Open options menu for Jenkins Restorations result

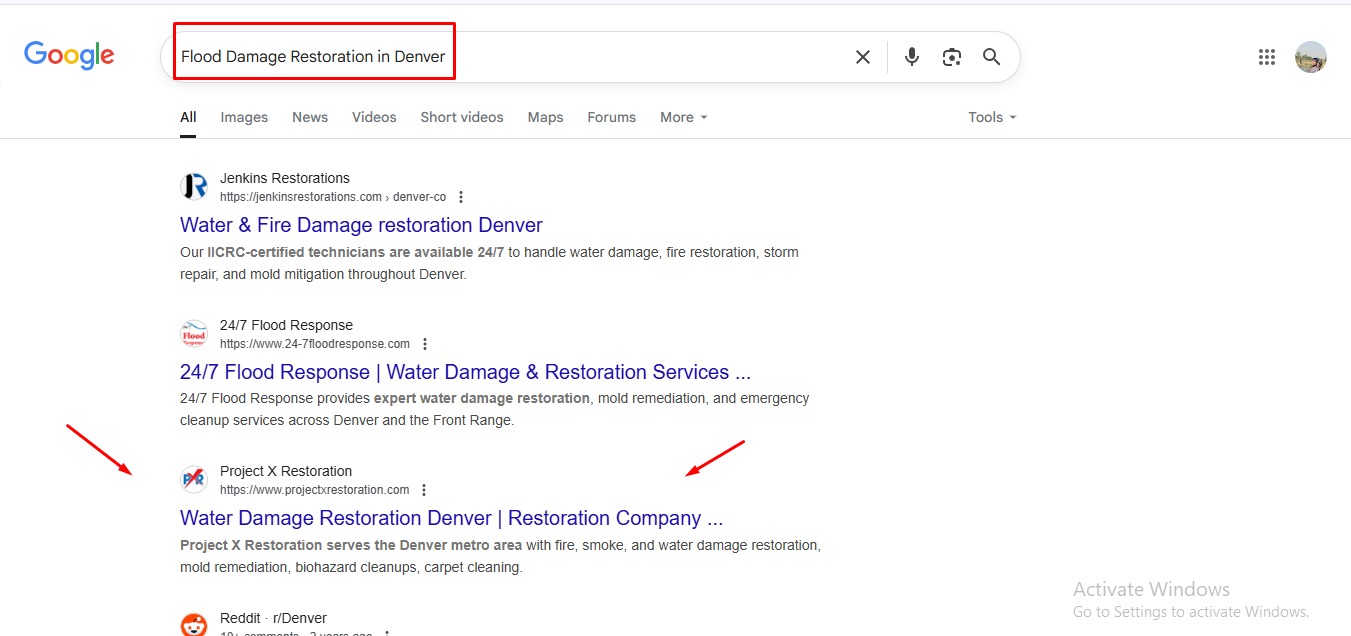coord(460,197)
